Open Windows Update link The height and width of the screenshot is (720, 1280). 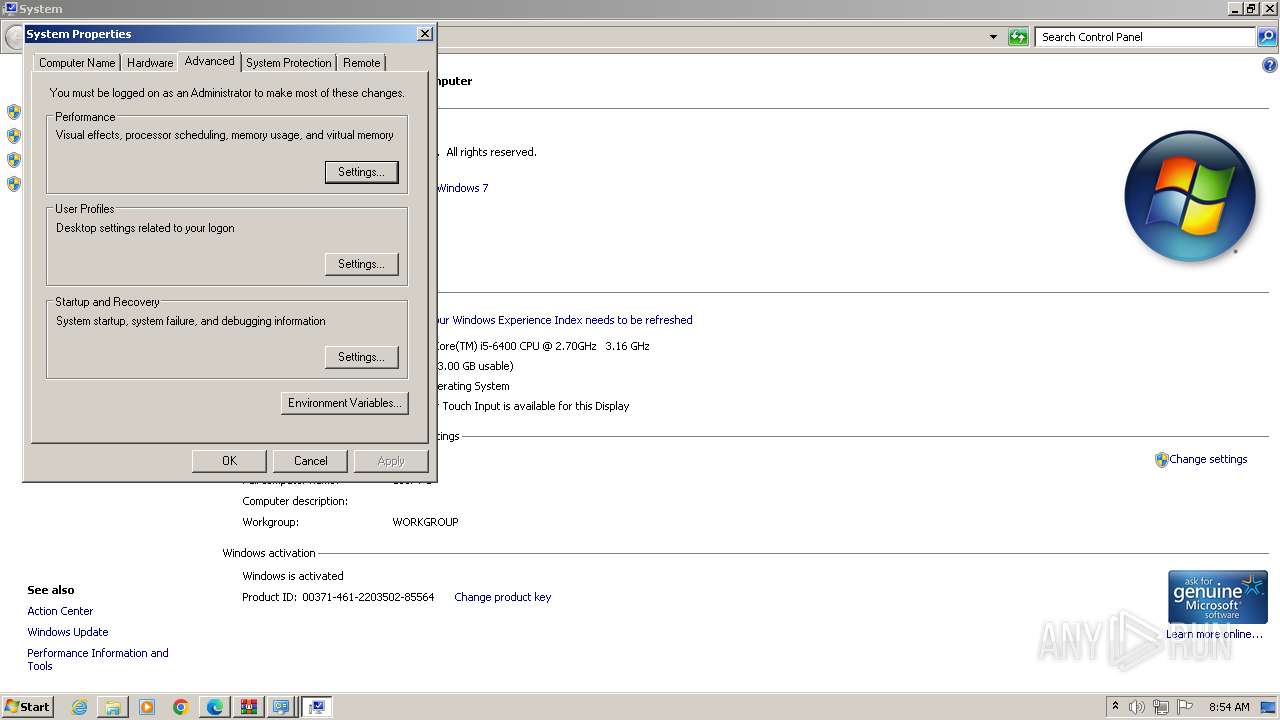(68, 633)
